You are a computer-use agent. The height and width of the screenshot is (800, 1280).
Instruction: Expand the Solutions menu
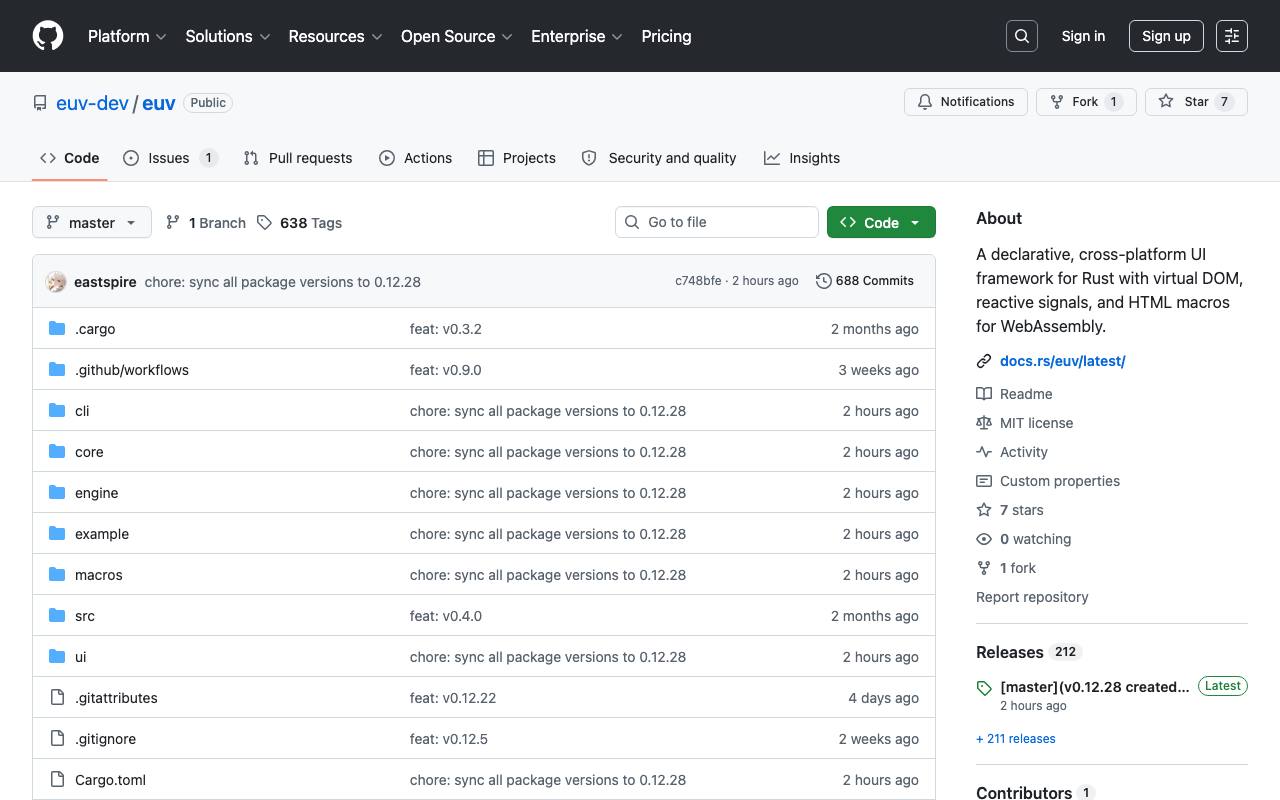click(228, 36)
